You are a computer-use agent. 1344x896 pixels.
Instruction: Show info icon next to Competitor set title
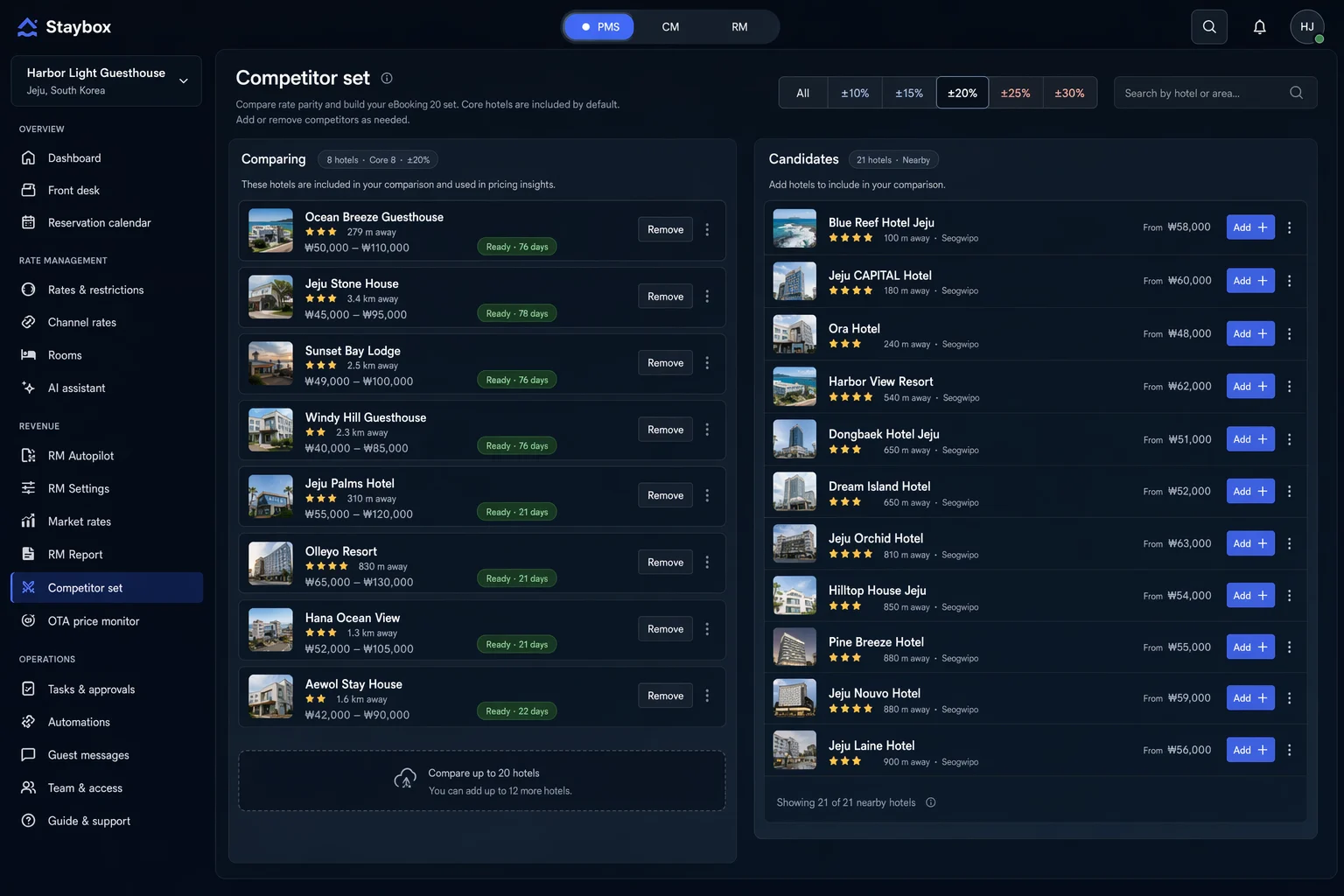point(387,78)
